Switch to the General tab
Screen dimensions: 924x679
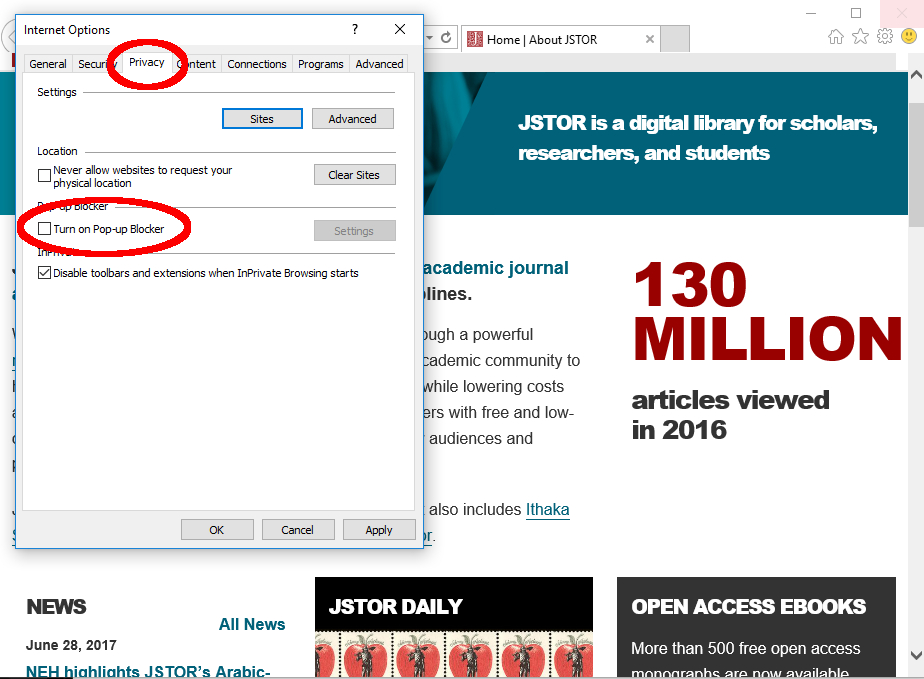[x=48, y=64]
